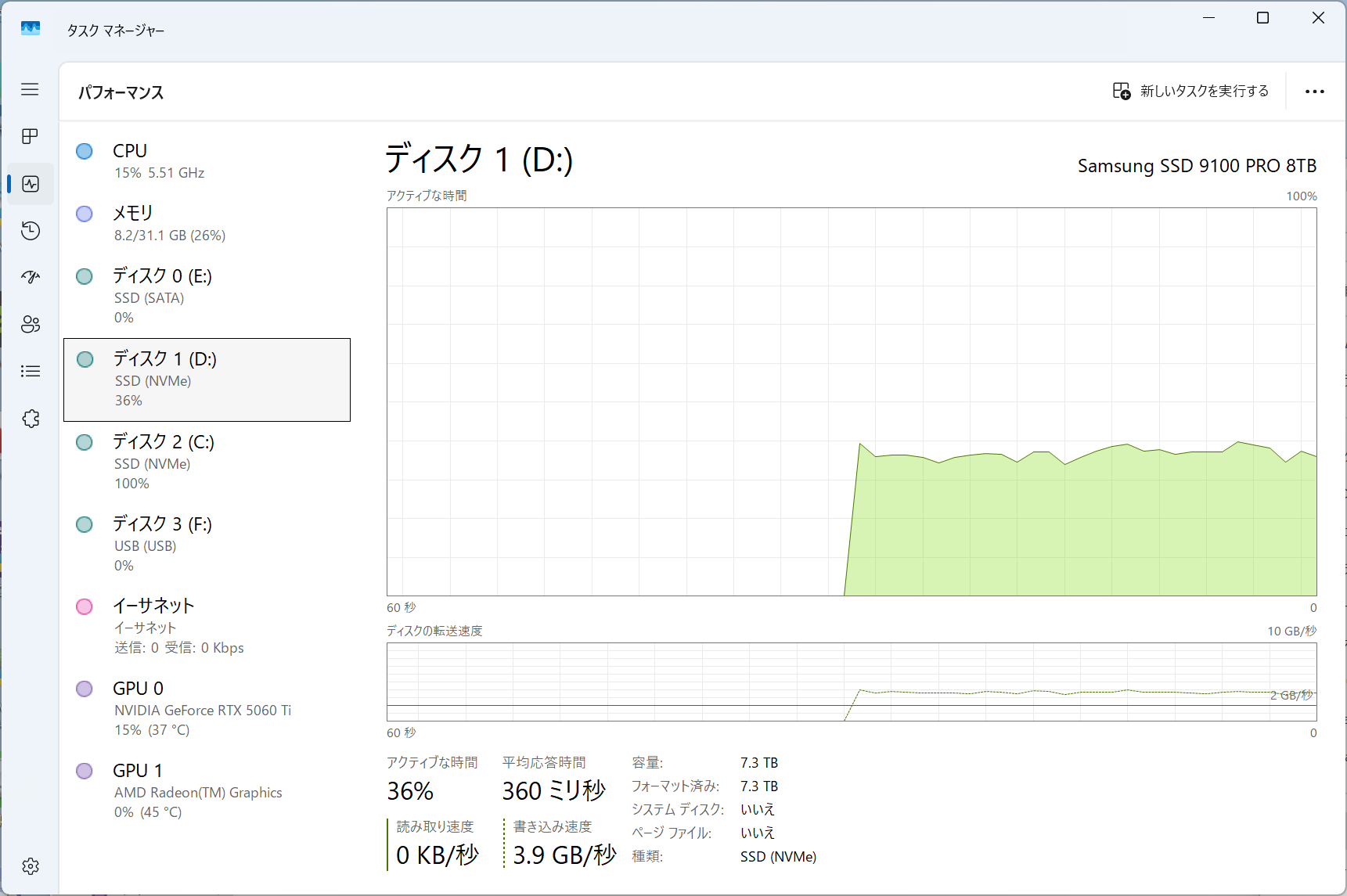Select the メモリ performance item

207,224
